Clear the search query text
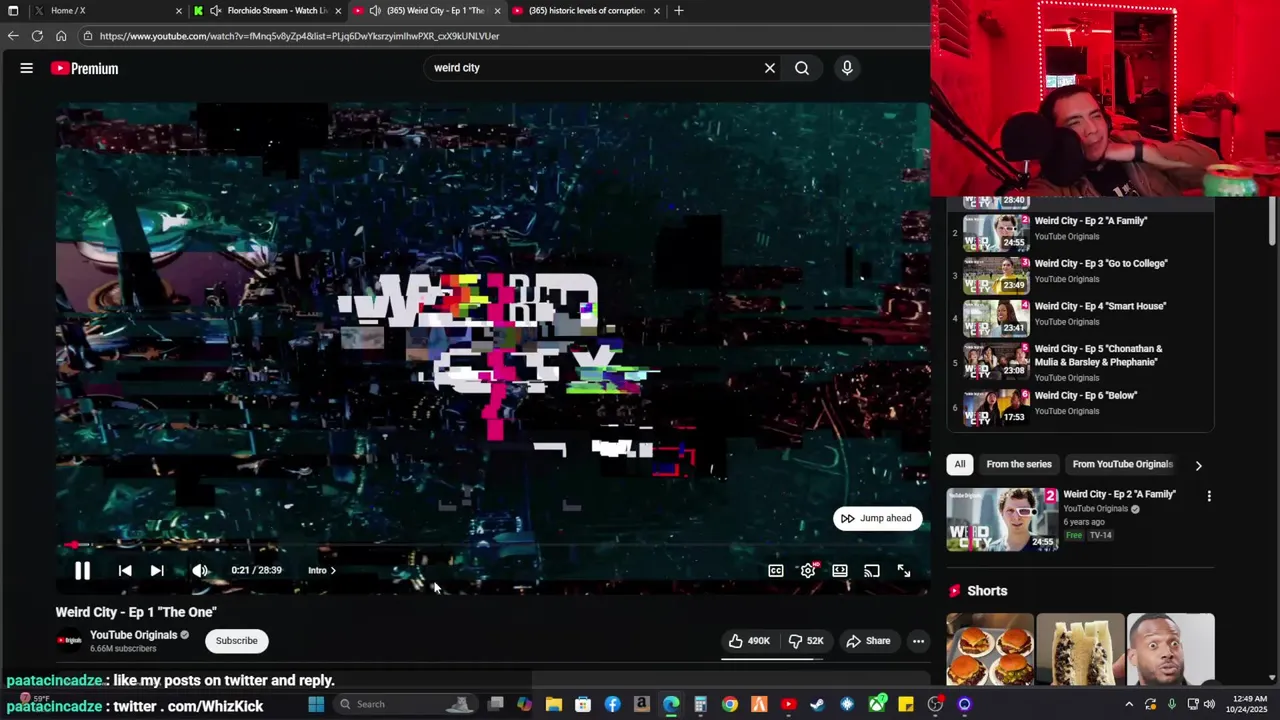 (x=770, y=68)
